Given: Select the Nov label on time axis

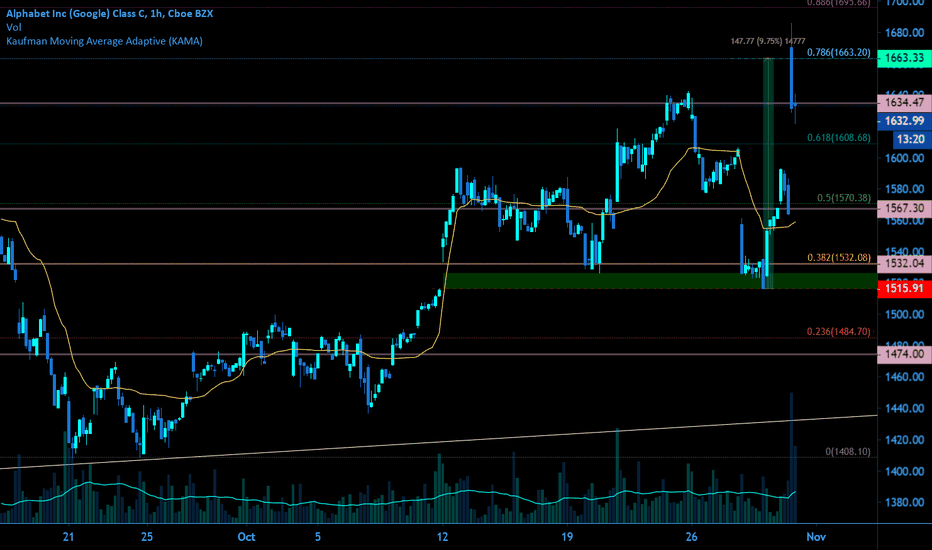Looking at the screenshot, I should (816, 537).
